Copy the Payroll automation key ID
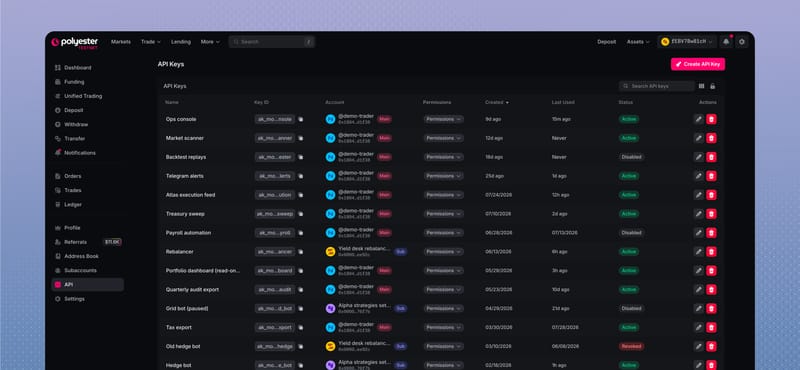The height and width of the screenshot is (370, 800). coord(301,233)
